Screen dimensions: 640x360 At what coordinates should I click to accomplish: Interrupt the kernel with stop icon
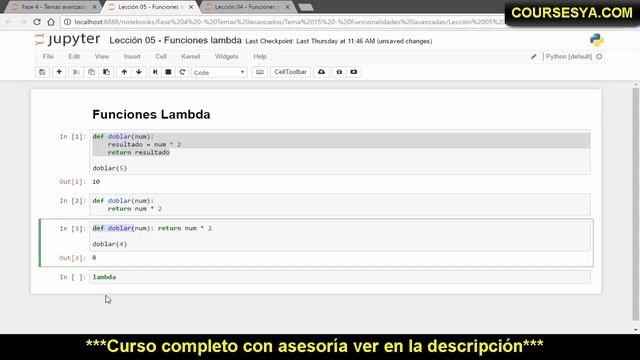(x=168, y=72)
